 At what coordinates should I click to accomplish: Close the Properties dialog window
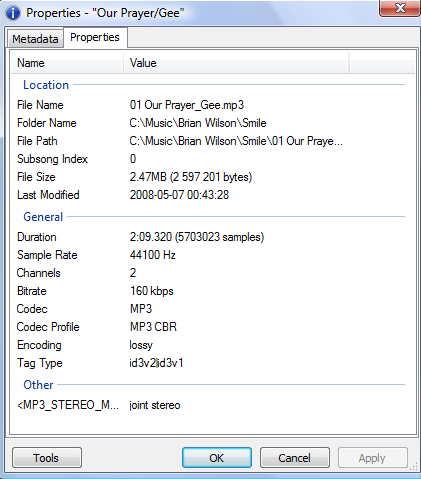tap(400, 8)
